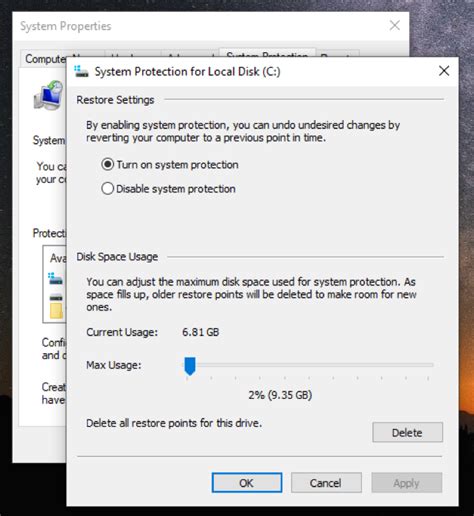Click the Current Usage: label

[122, 332]
